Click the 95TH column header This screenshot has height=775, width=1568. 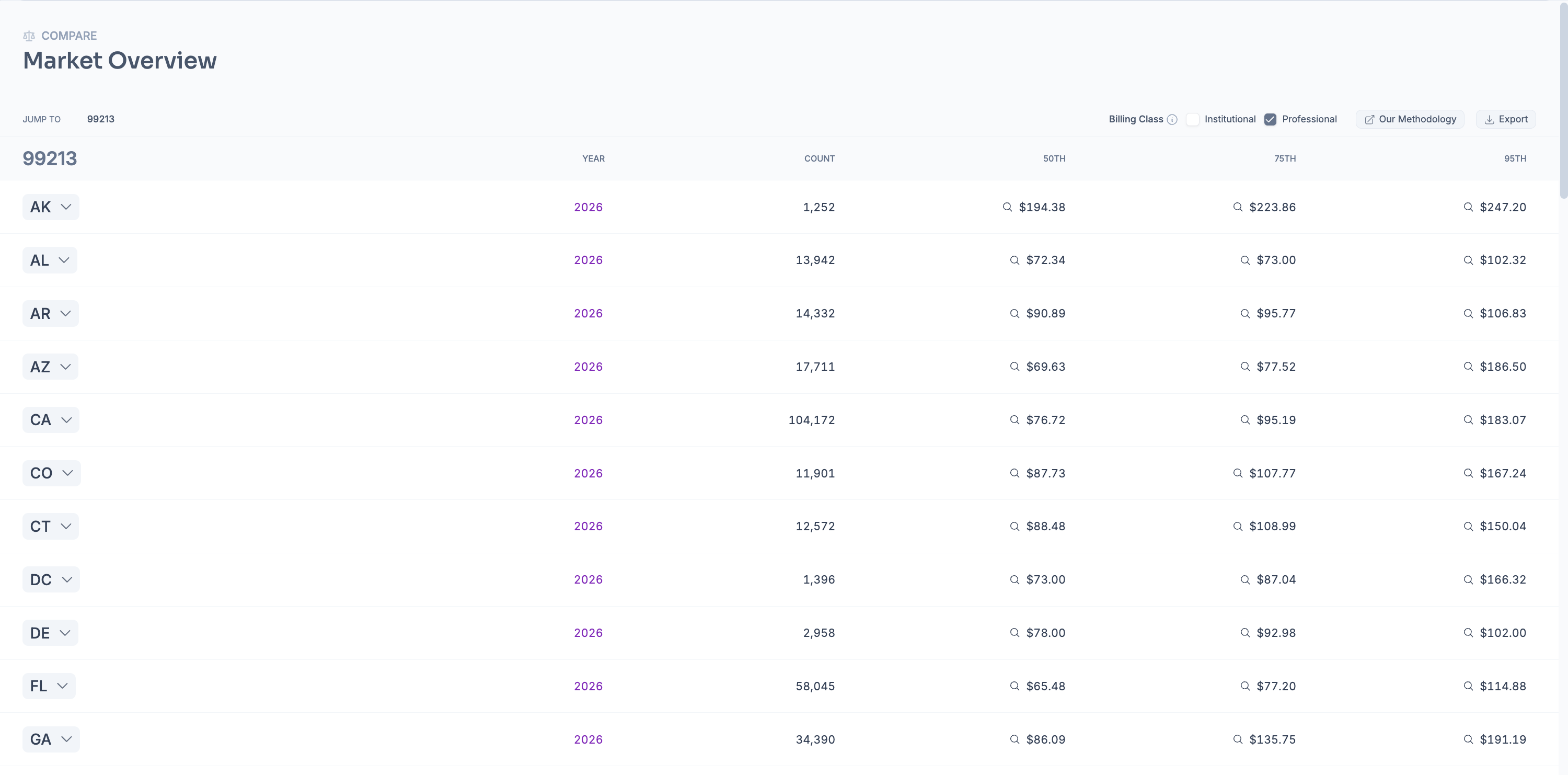click(x=1515, y=158)
